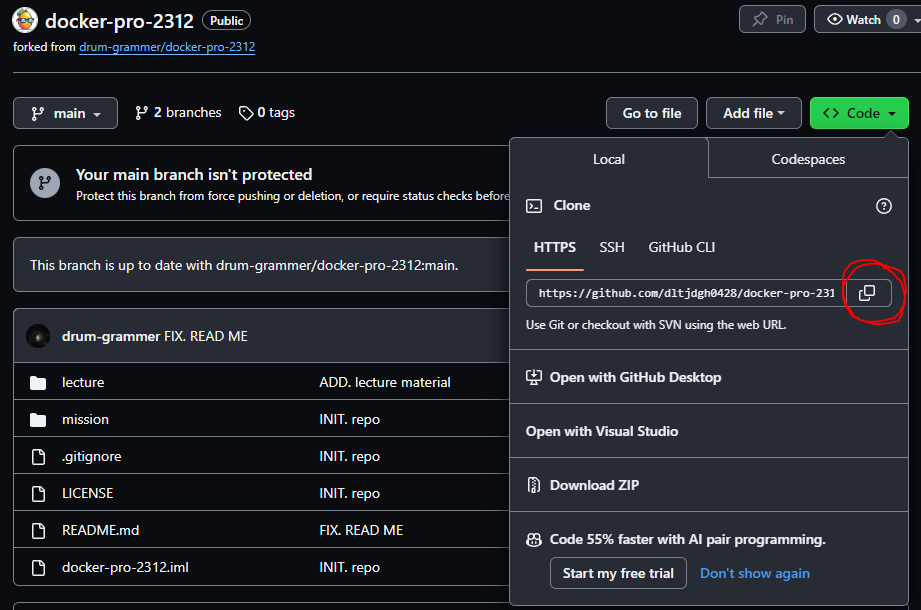Click the zip archive icon
Image resolution: width=921 pixels, height=610 pixels.
(x=534, y=486)
